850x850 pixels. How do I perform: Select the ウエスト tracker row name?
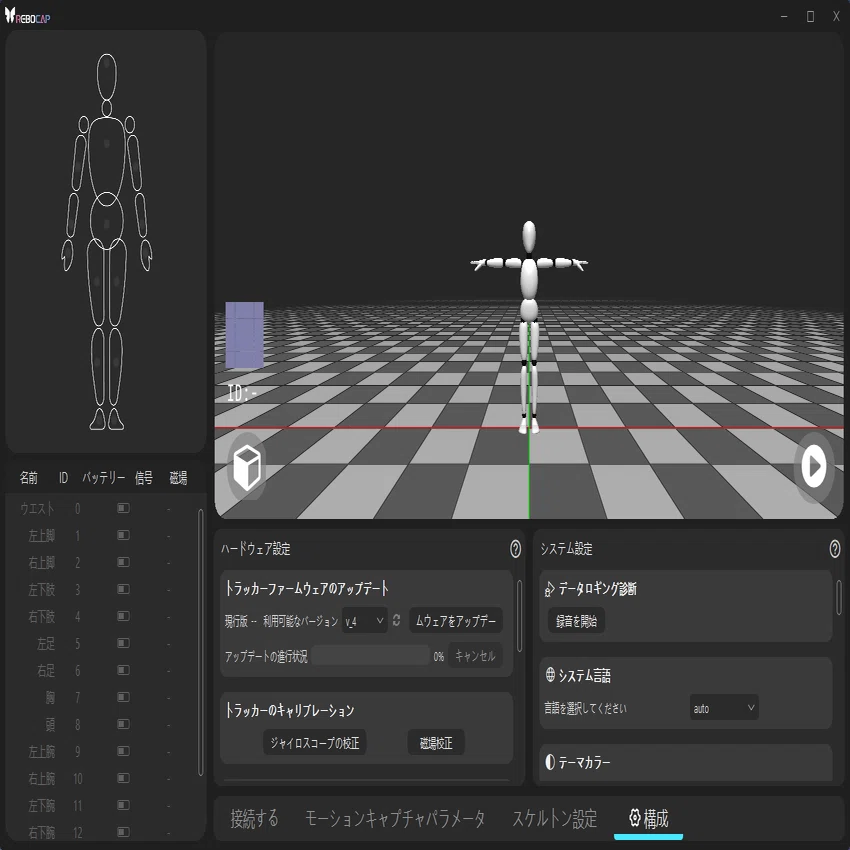pyautogui.click(x=37, y=508)
